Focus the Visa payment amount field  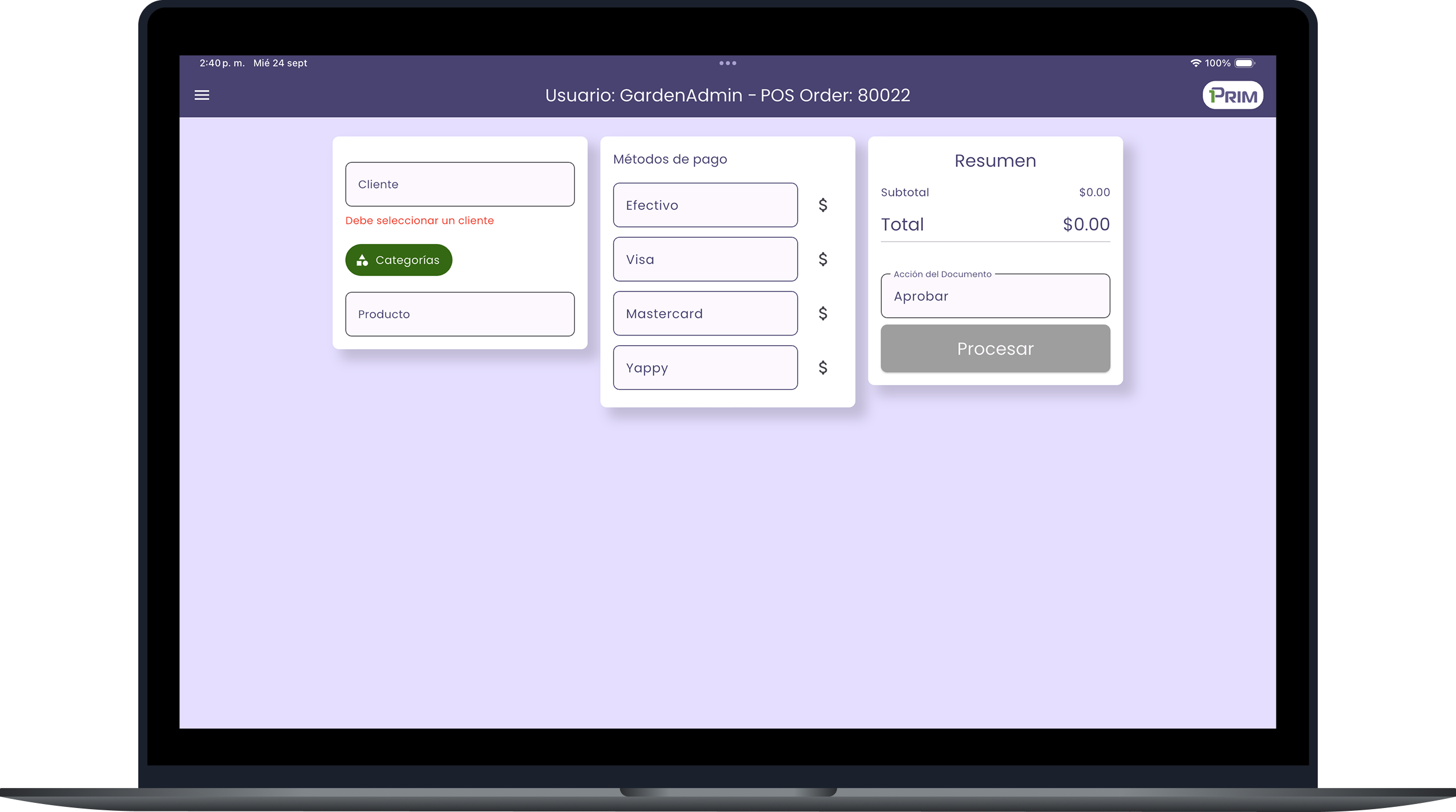(705, 259)
